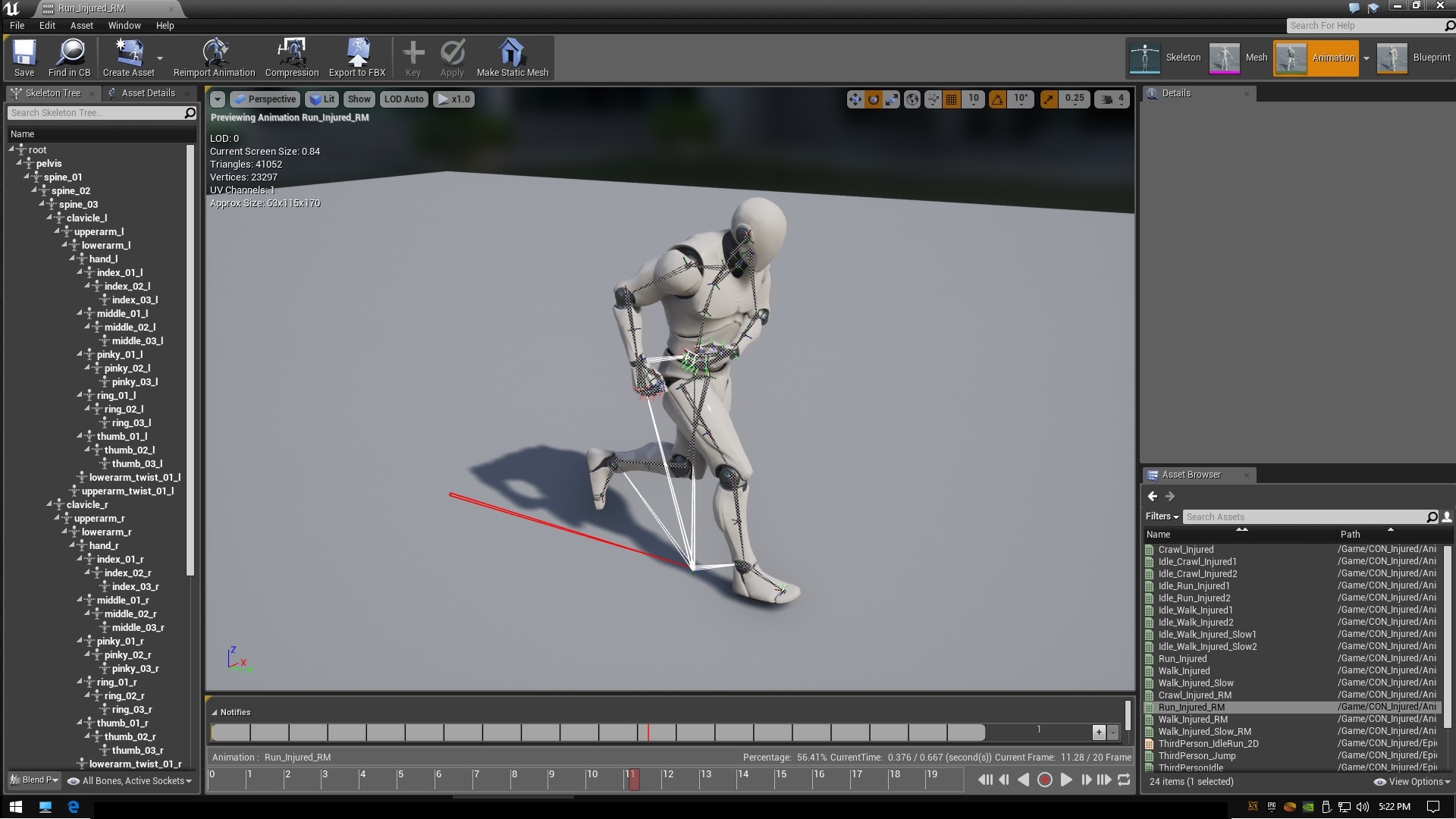The height and width of the screenshot is (819, 1456).
Task: Open the Perspective view dropdown
Action: click(x=265, y=99)
